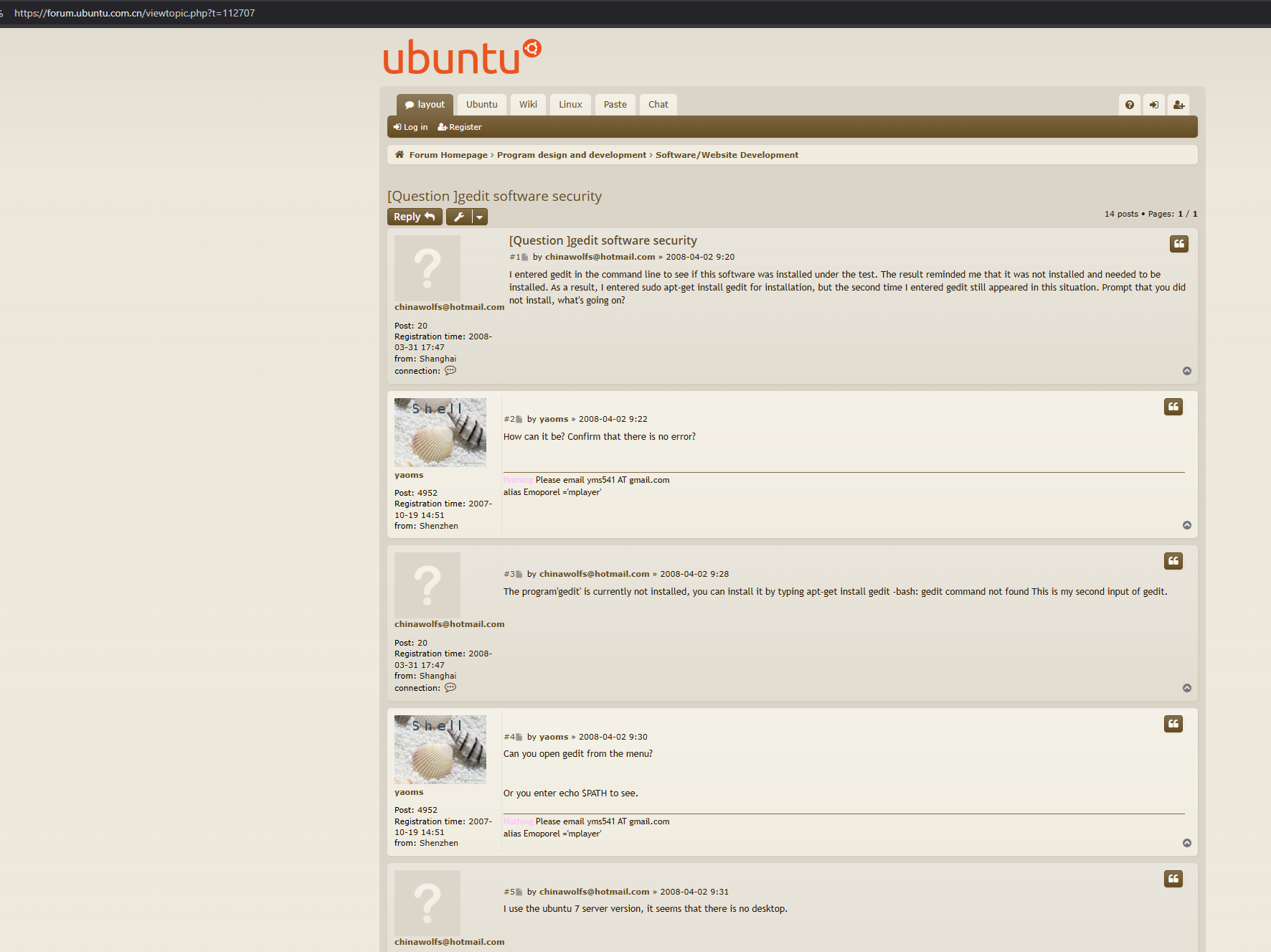
Task: Click post #1 permalink icon
Action: coord(525,257)
